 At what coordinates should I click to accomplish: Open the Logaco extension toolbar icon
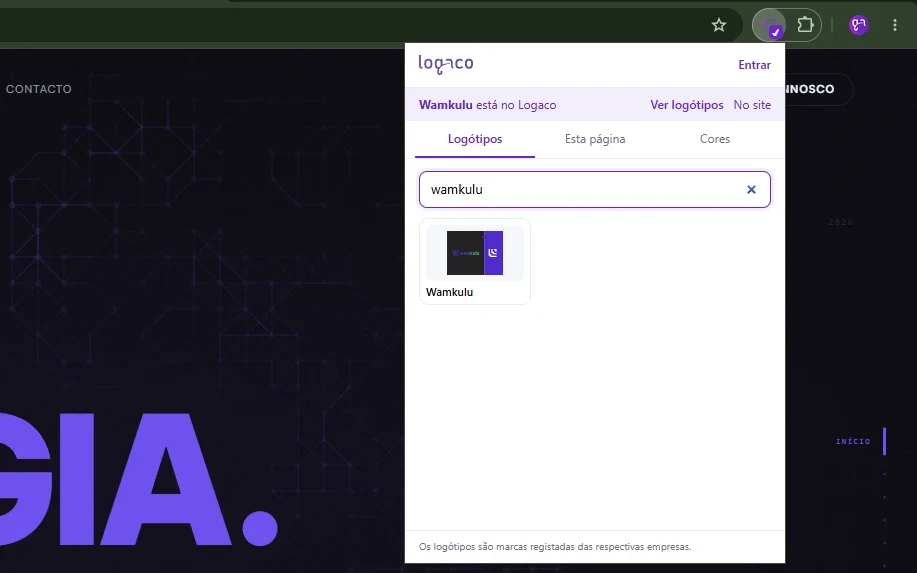[769, 25]
